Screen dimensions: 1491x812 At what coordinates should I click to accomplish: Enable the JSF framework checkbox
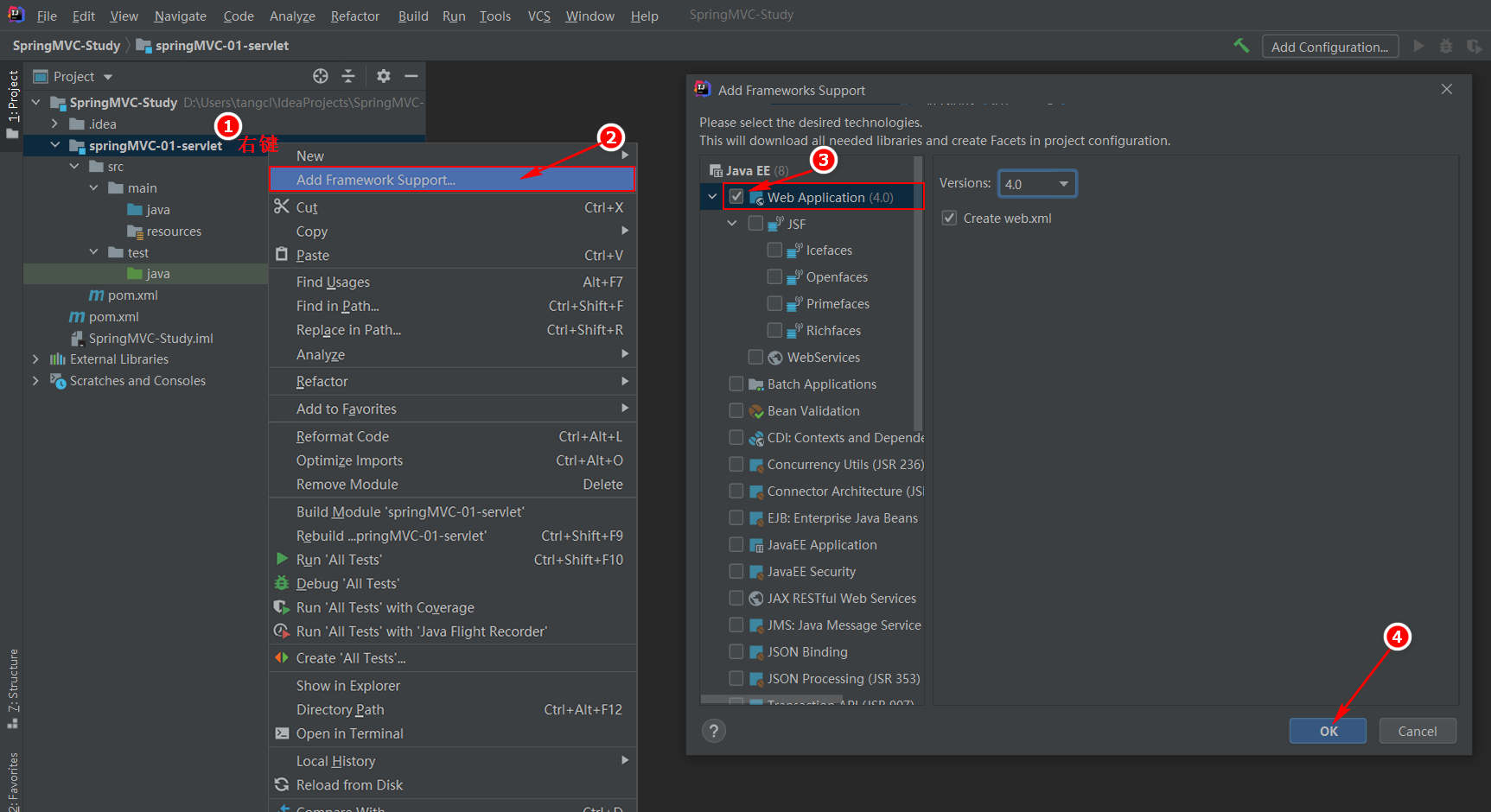click(755, 224)
